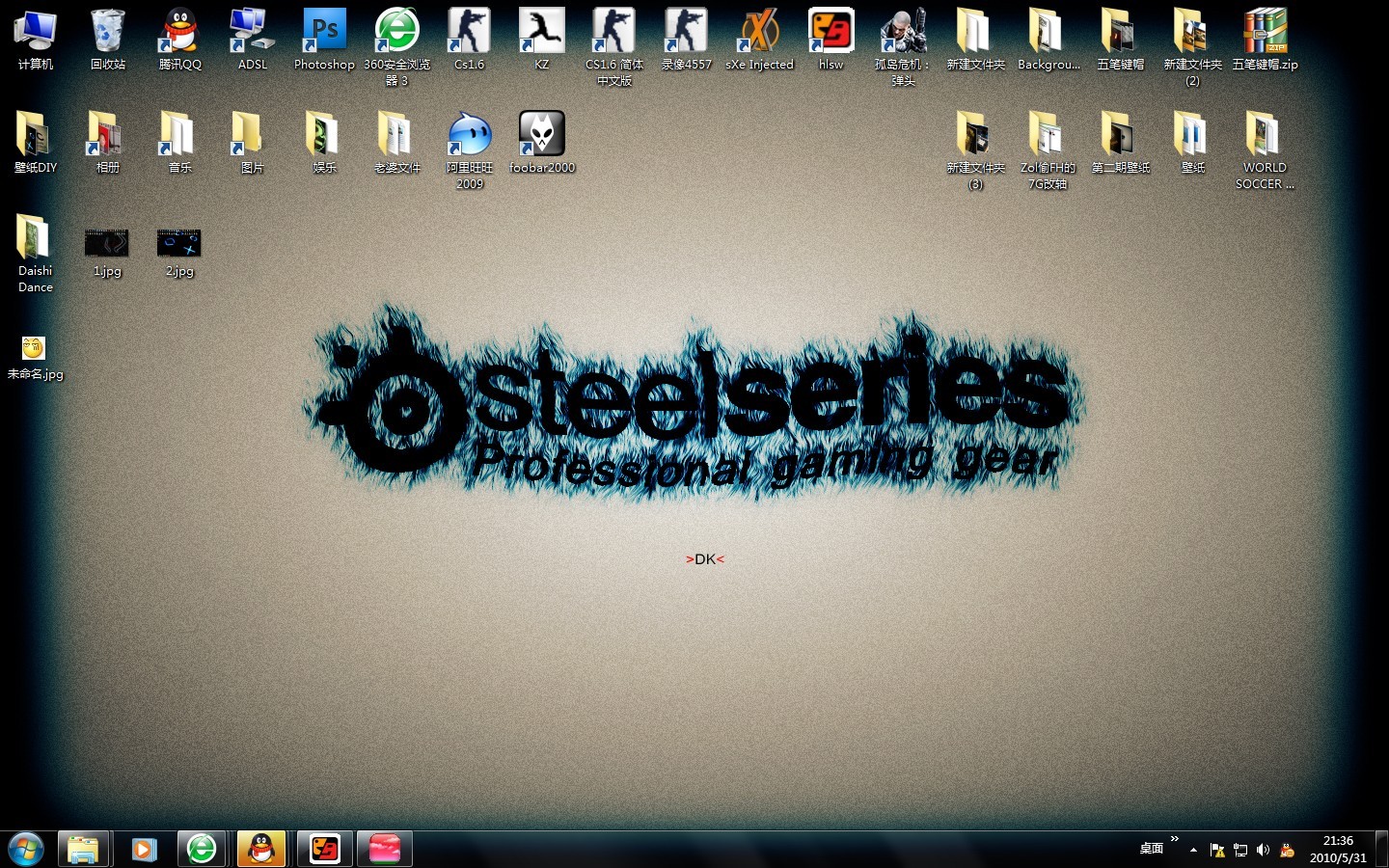This screenshot has width=1389, height=868.
Task: Launch the media player taskbar icon
Action: 144,849
